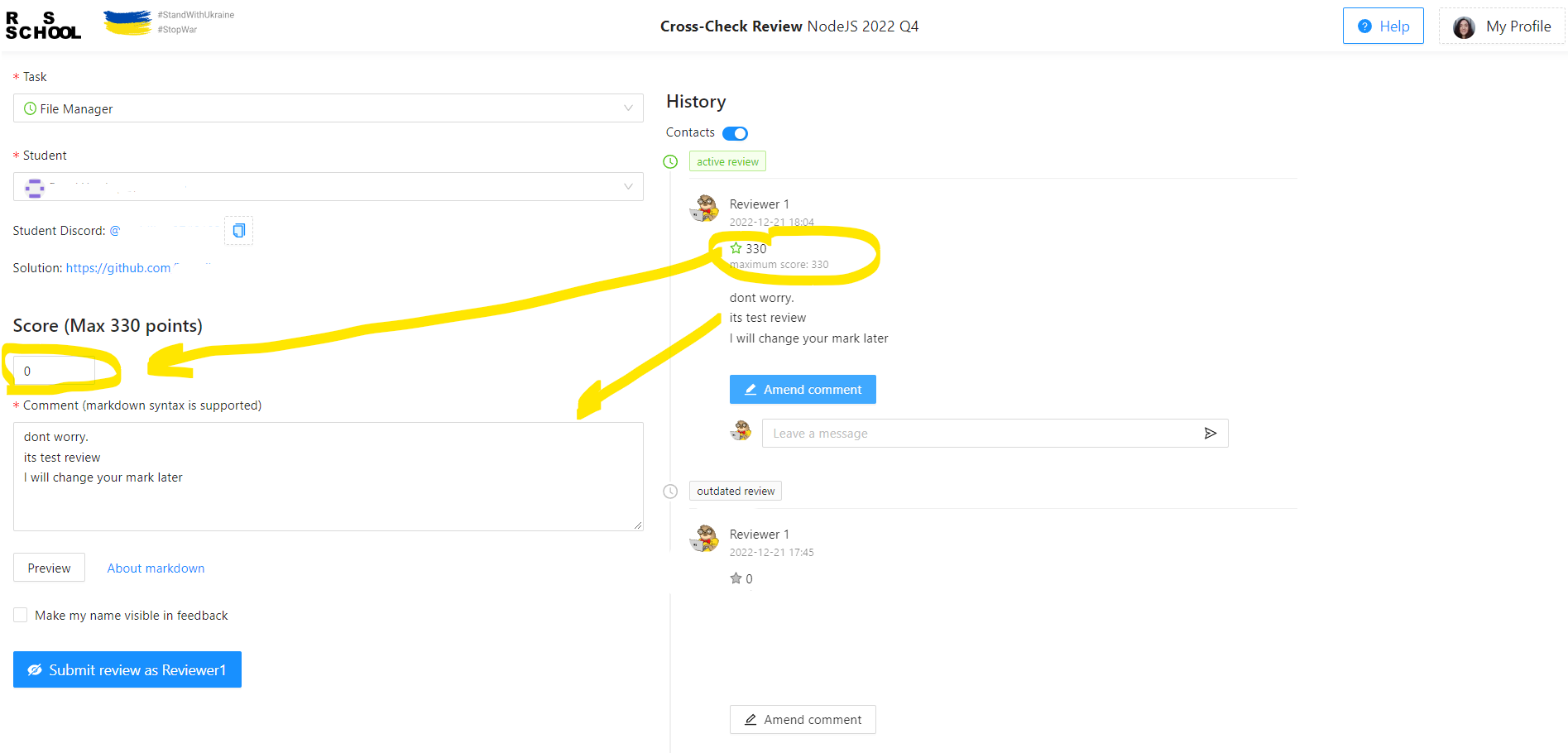Click inside the Leave a message field
This screenshot has width=1568, height=753.
[x=952, y=433]
